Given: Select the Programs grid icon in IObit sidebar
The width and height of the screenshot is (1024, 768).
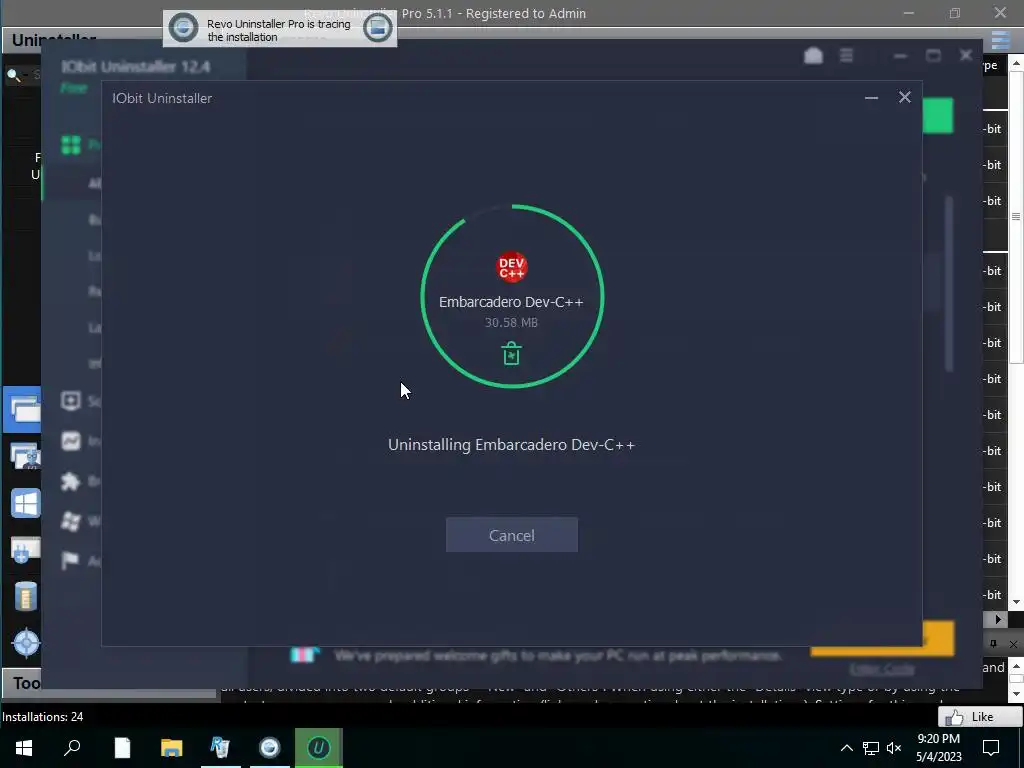Looking at the screenshot, I should [71, 144].
